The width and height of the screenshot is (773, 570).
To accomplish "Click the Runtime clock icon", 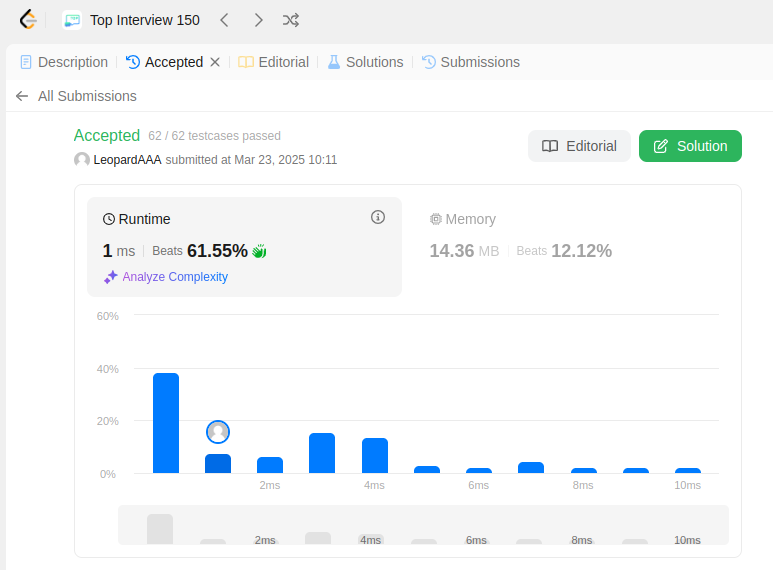I will (108, 219).
